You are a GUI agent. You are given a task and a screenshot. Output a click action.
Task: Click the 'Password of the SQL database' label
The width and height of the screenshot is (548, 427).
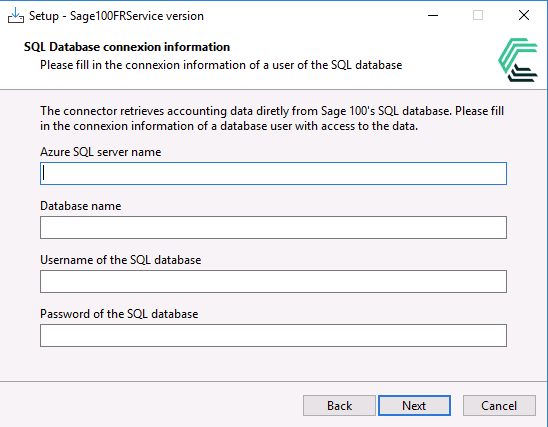[119, 314]
